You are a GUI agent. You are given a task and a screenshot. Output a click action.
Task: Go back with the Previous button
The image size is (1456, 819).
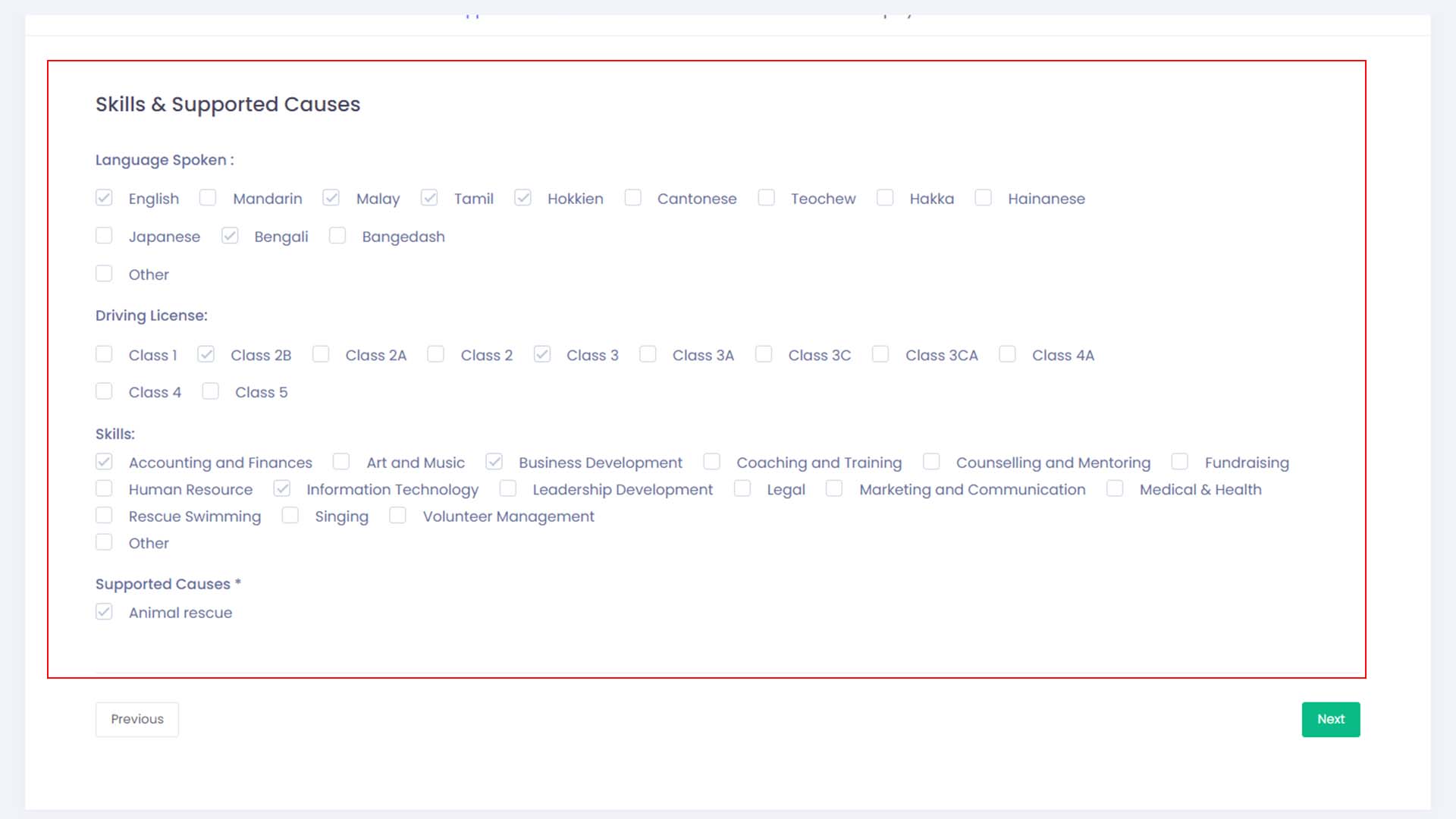137,719
